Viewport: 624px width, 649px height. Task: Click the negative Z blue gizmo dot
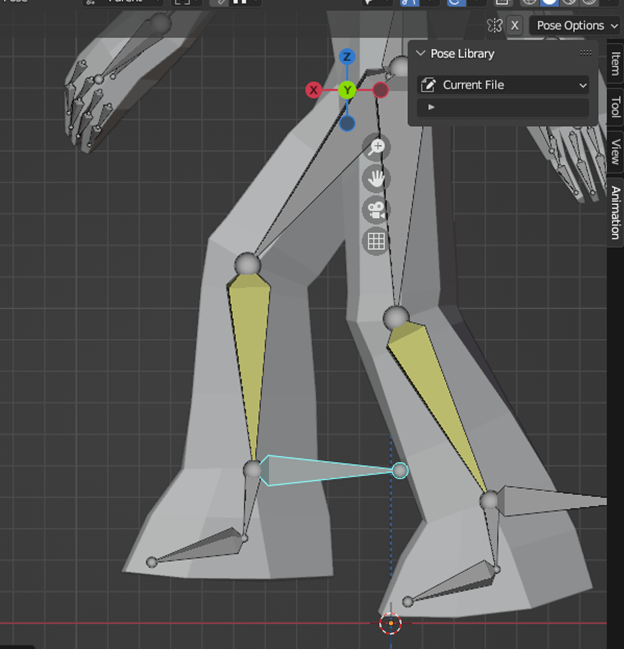[x=347, y=123]
